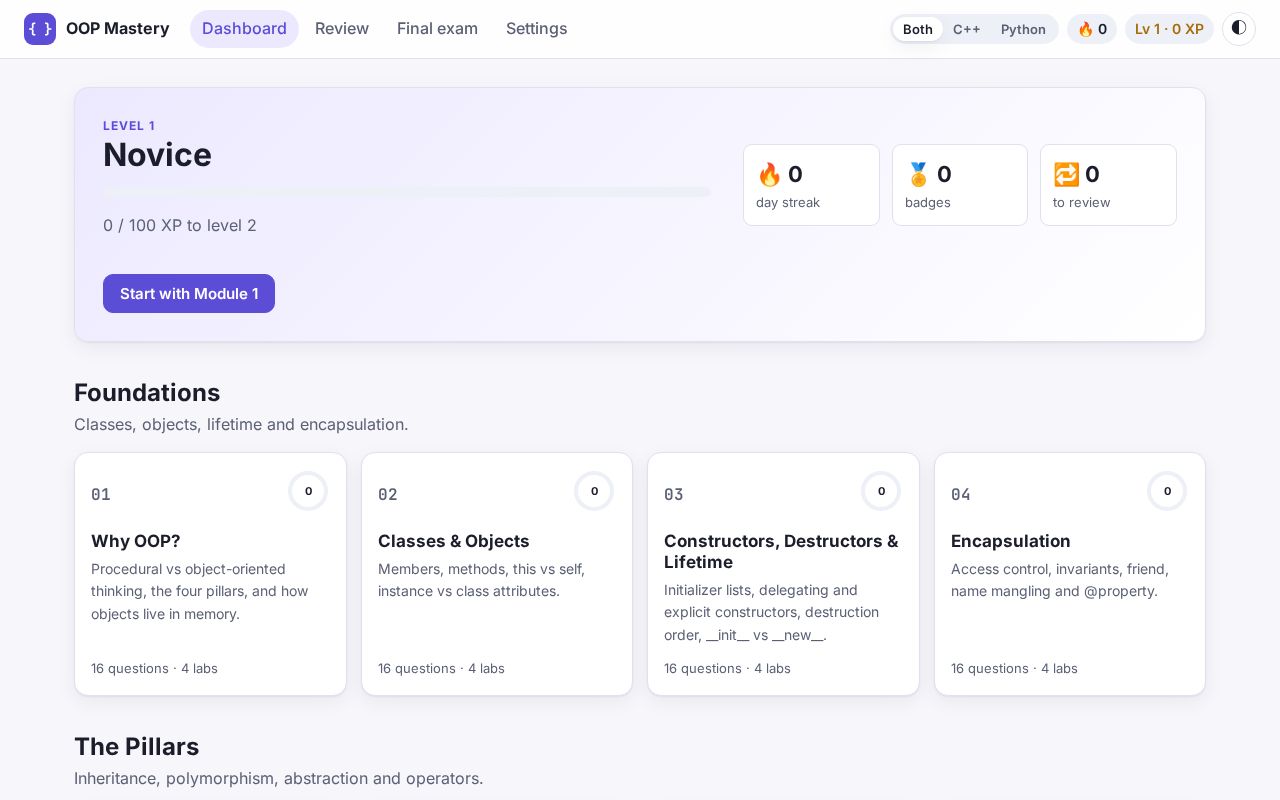Select the Both language option
This screenshot has height=800, width=1280.
tap(918, 29)
